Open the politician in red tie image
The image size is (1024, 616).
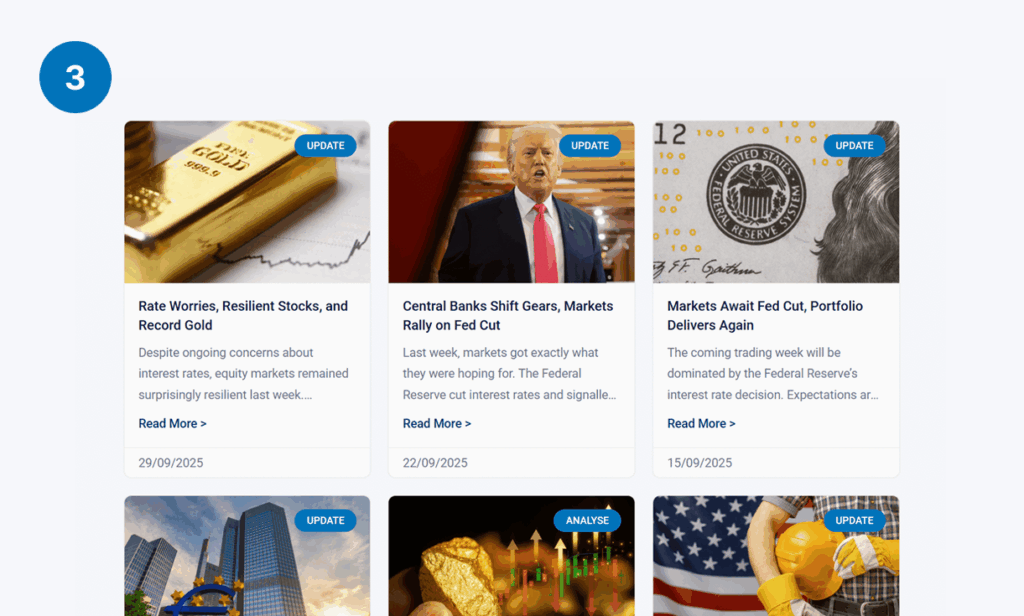pos(511,202)
